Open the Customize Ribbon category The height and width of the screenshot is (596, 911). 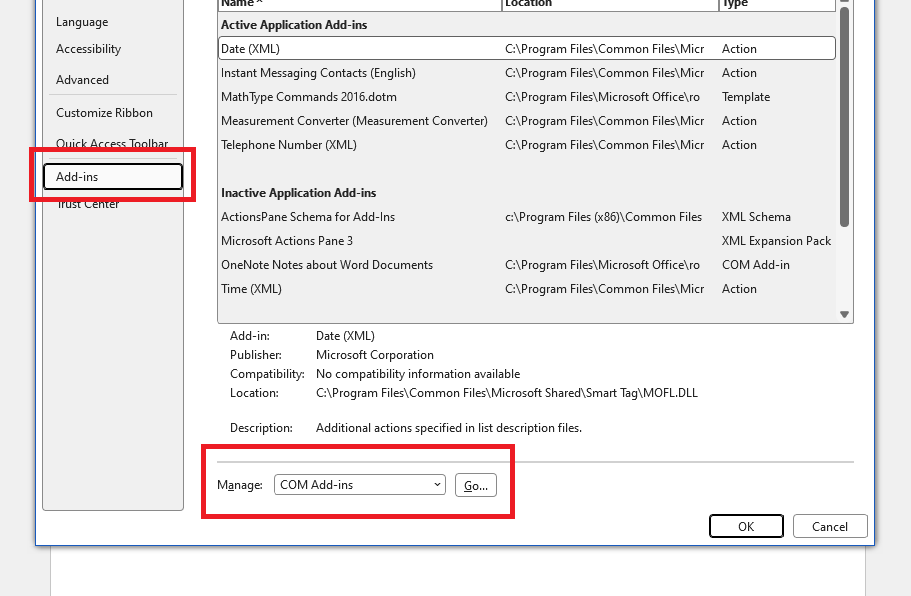[x=104, y=113]
